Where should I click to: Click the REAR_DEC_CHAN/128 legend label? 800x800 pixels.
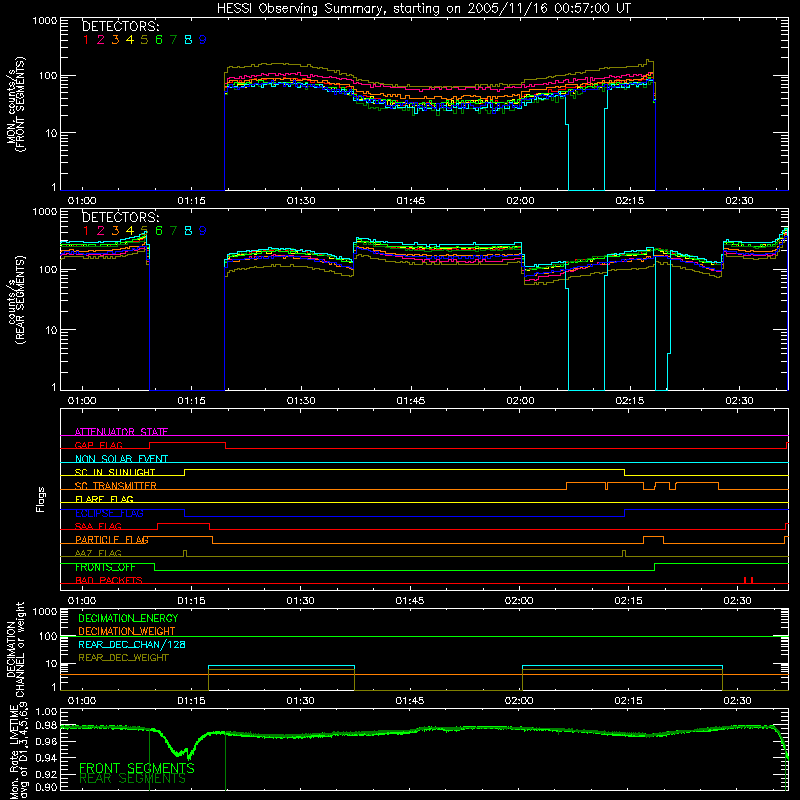(132, 645)
